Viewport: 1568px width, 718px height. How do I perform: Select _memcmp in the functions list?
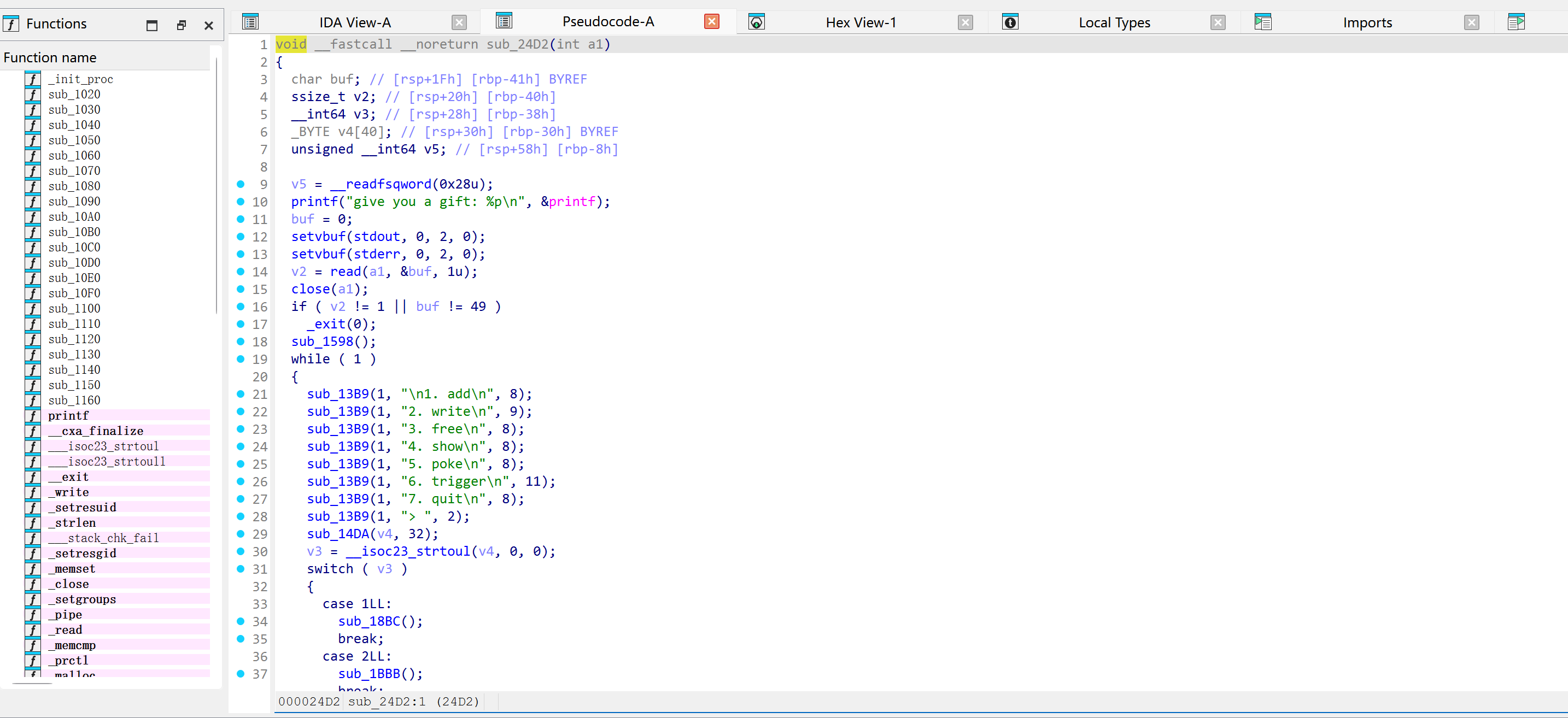72,645
